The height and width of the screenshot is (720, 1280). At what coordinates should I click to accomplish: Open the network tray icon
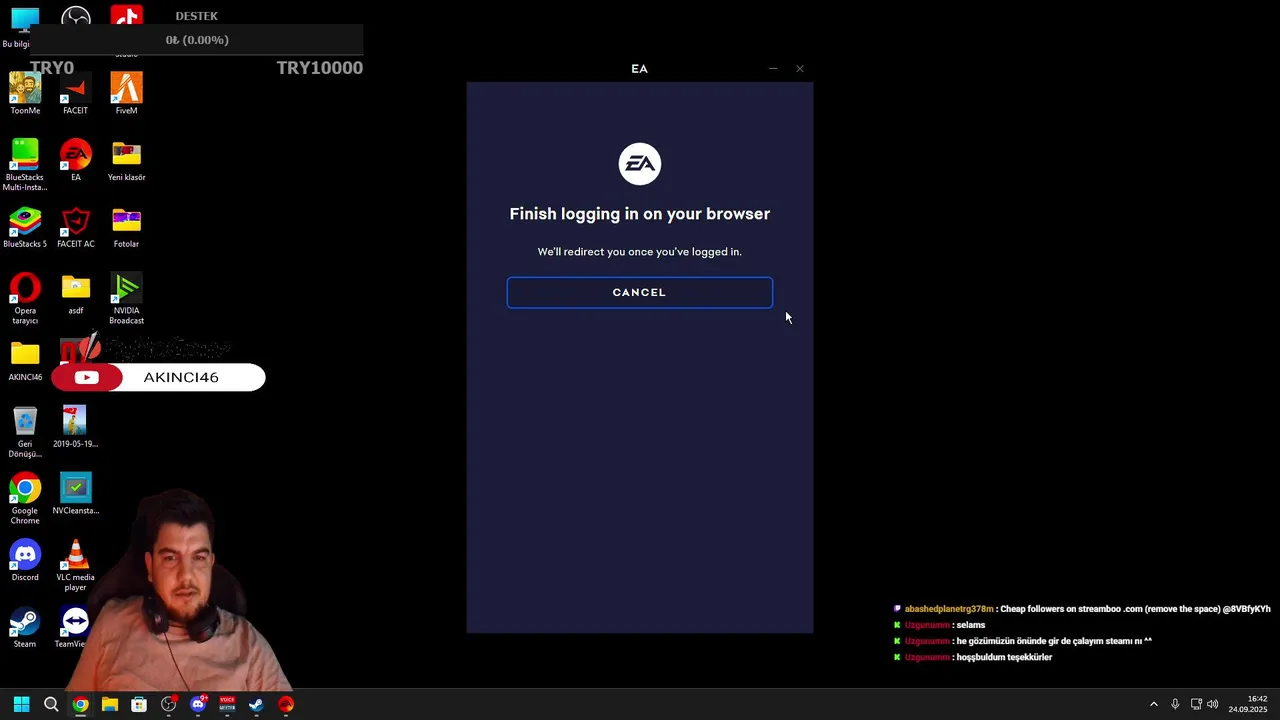[x=1196, y=704]
